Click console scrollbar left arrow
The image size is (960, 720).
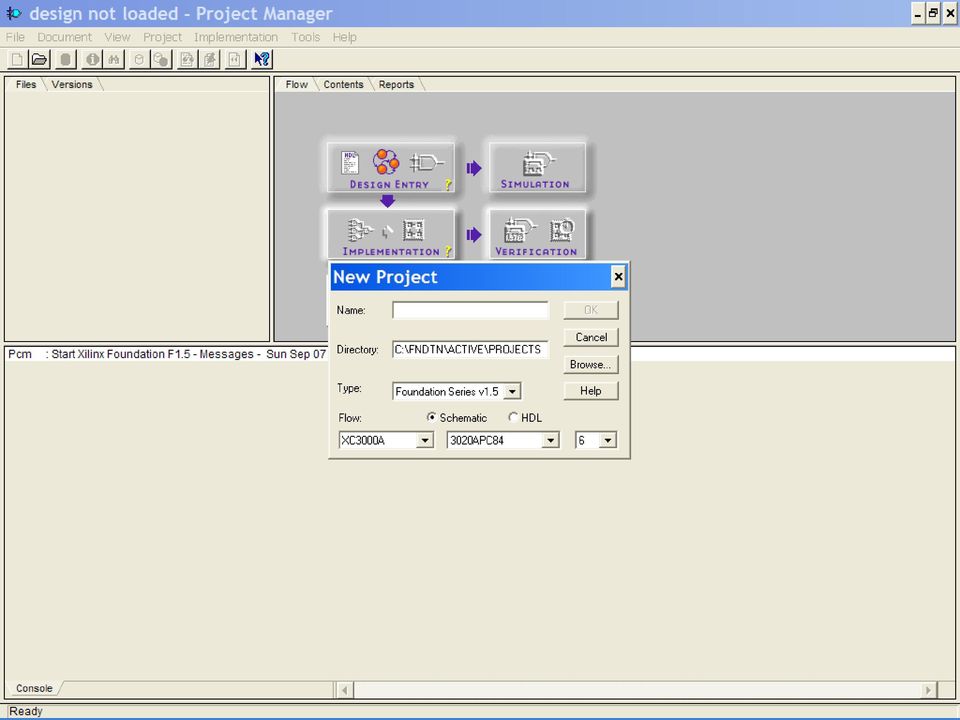pyautogui.click(x=345, y=690)
